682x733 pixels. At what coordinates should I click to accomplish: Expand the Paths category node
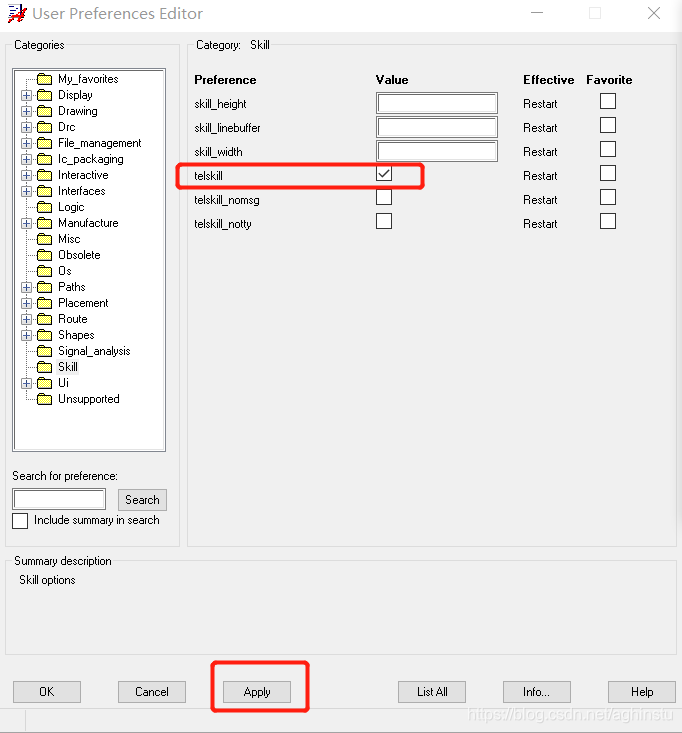[27, 287]
